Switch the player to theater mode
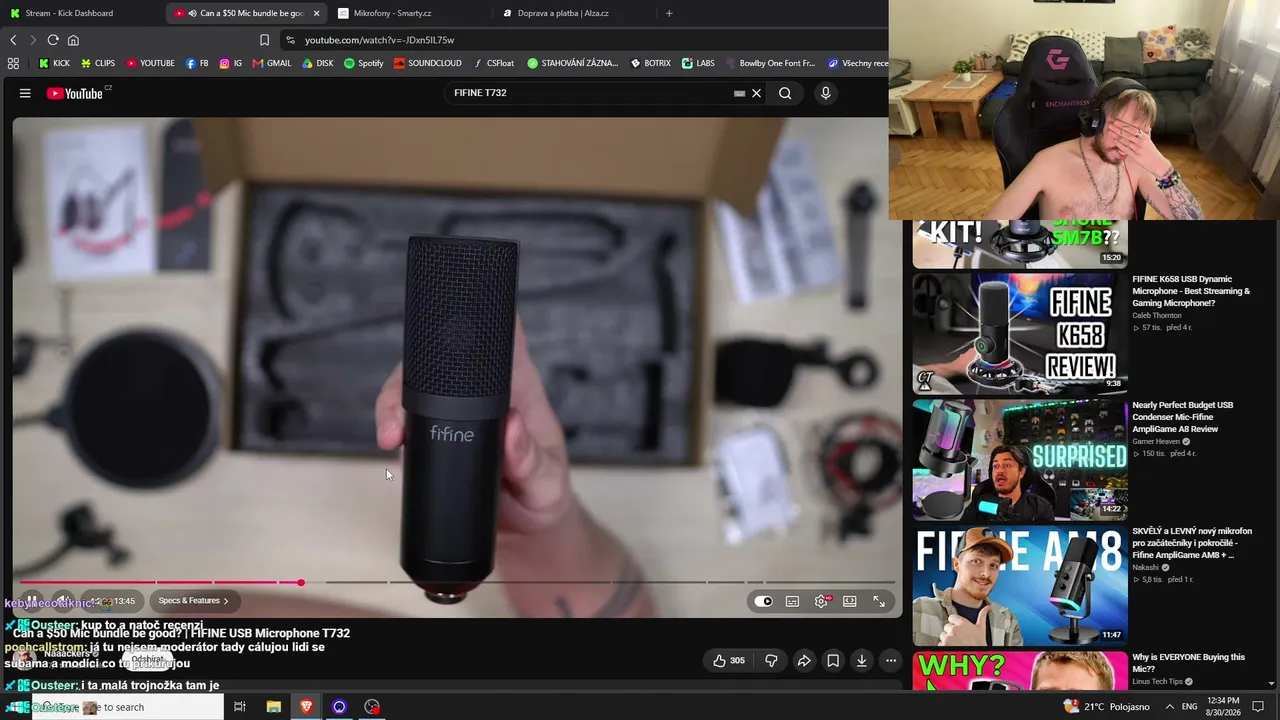Image resolution: width=1280 pixels, height=720 pixels. (x=850, y=601)
